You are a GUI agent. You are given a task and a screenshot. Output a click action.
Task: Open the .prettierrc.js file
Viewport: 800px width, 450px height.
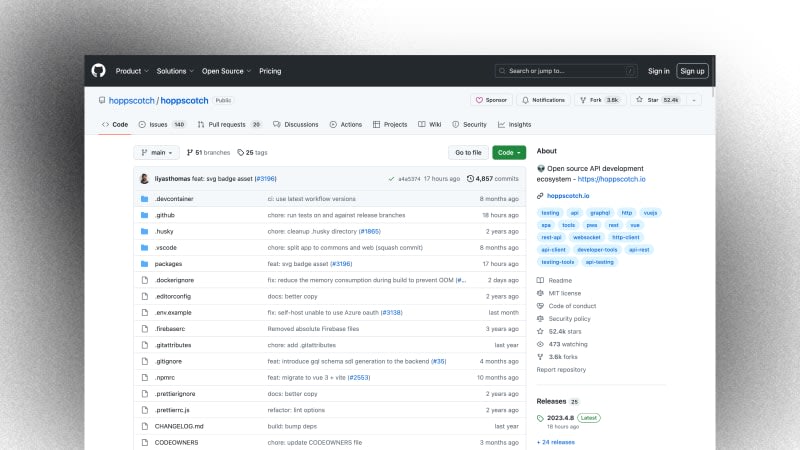[172, 410]
